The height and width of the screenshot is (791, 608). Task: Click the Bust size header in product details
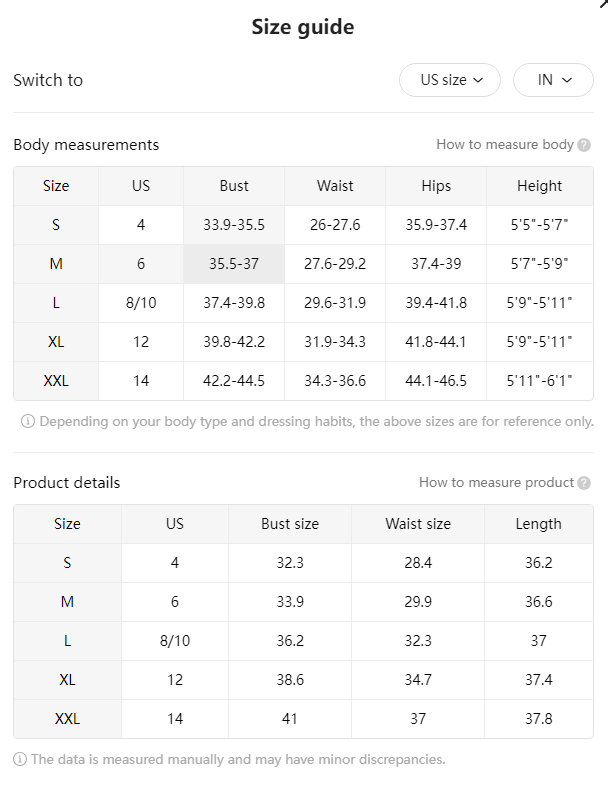(290, 524)
